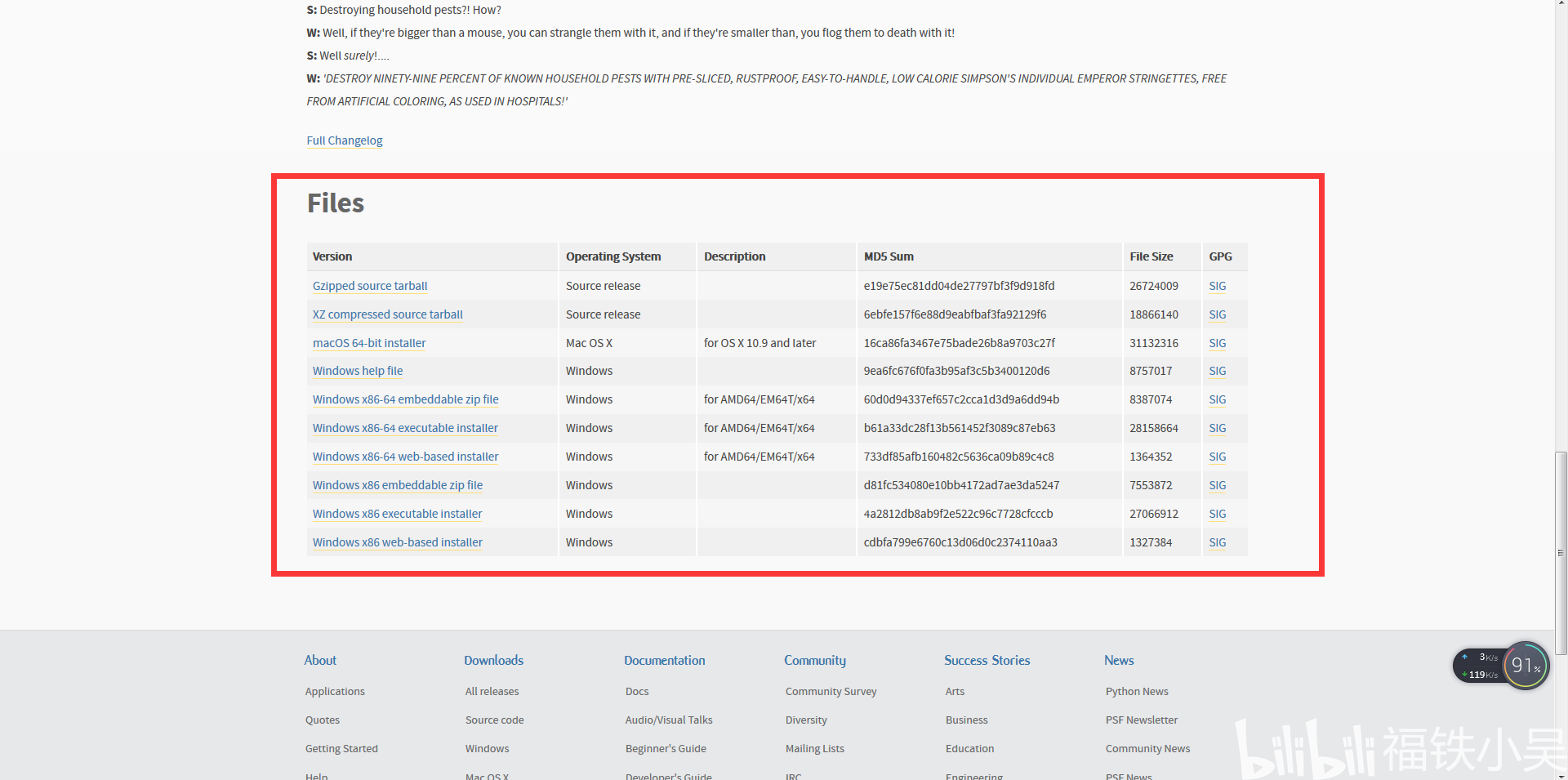The width and height of the screenshot is (1568, 780).
Task: Open the About footer heading
Action: click(x=320, y=660)
